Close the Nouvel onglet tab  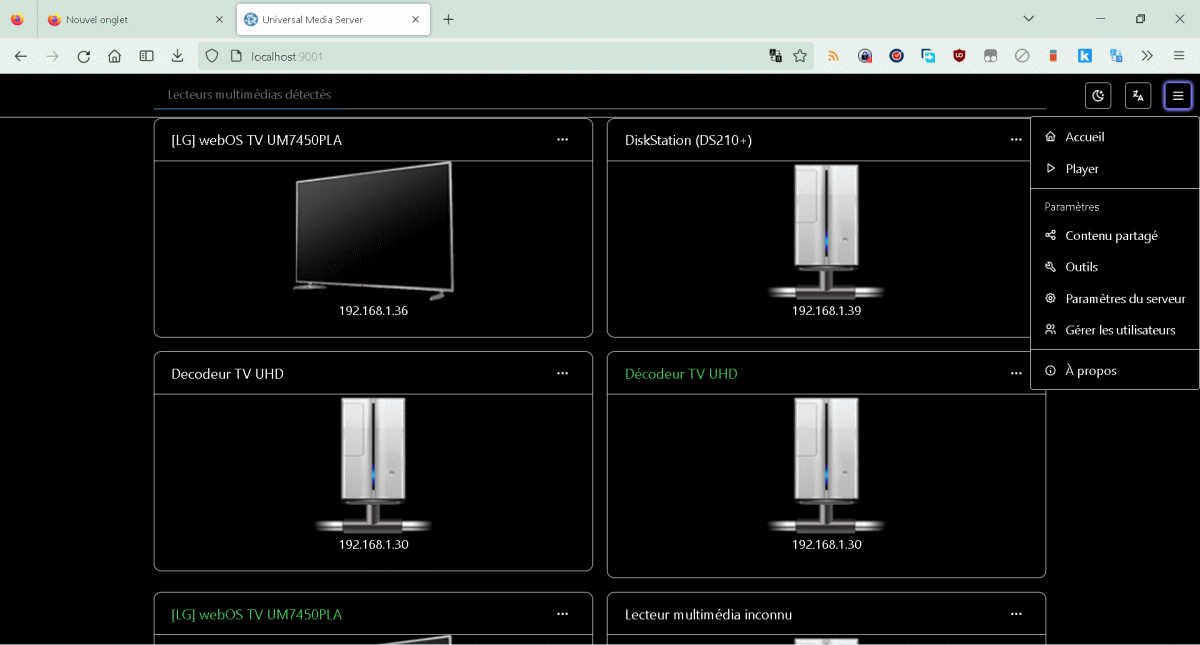click(219, 19)
